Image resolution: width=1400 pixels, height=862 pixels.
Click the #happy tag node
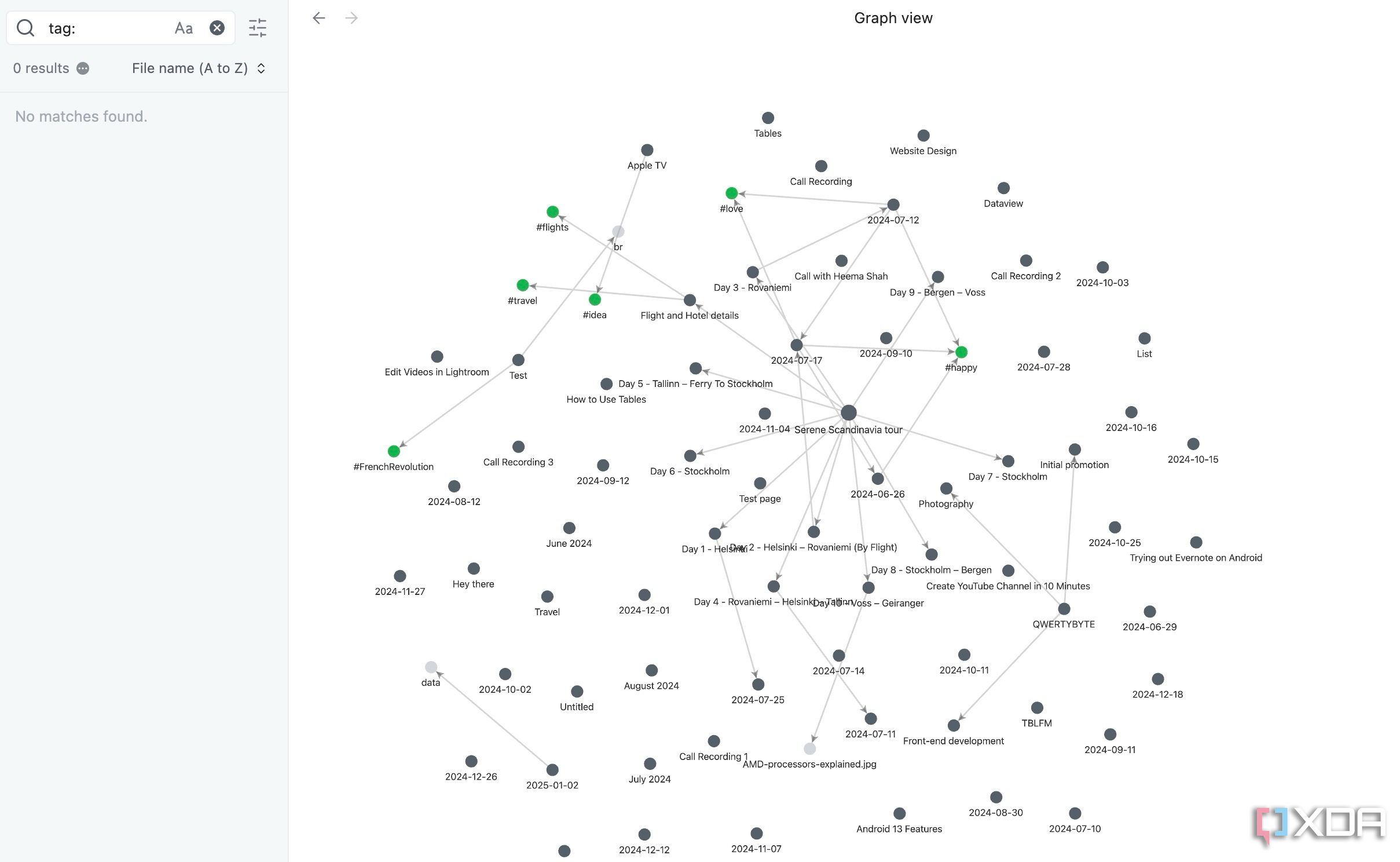961,352
